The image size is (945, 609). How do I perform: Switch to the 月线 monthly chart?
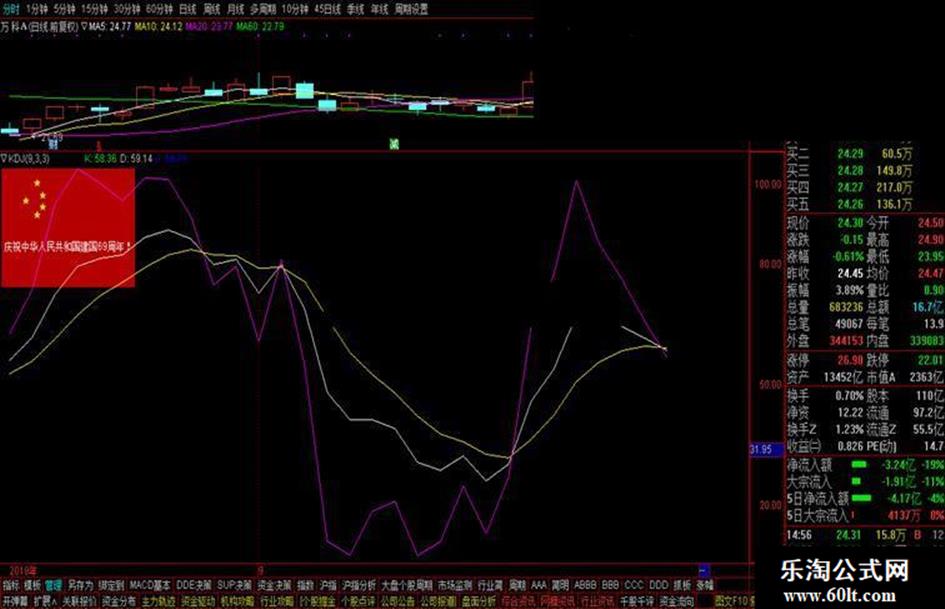coord(235,9)
